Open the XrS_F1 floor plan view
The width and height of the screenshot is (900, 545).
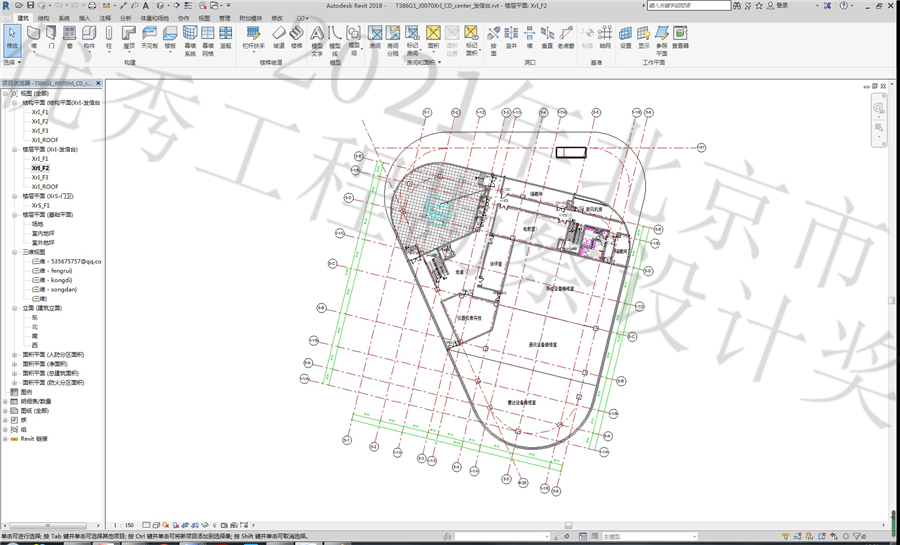(x=41, y=205)
